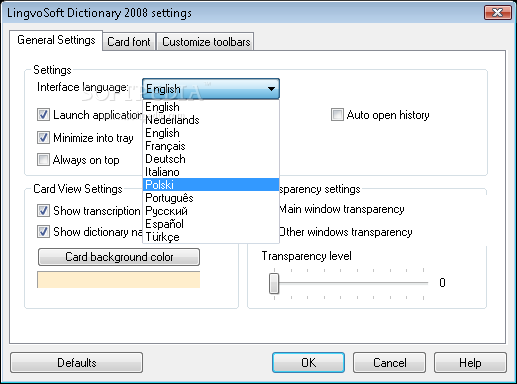517x384 pixels.
Task: Choose Türkçe from the language list
Action: click(211, 237)
